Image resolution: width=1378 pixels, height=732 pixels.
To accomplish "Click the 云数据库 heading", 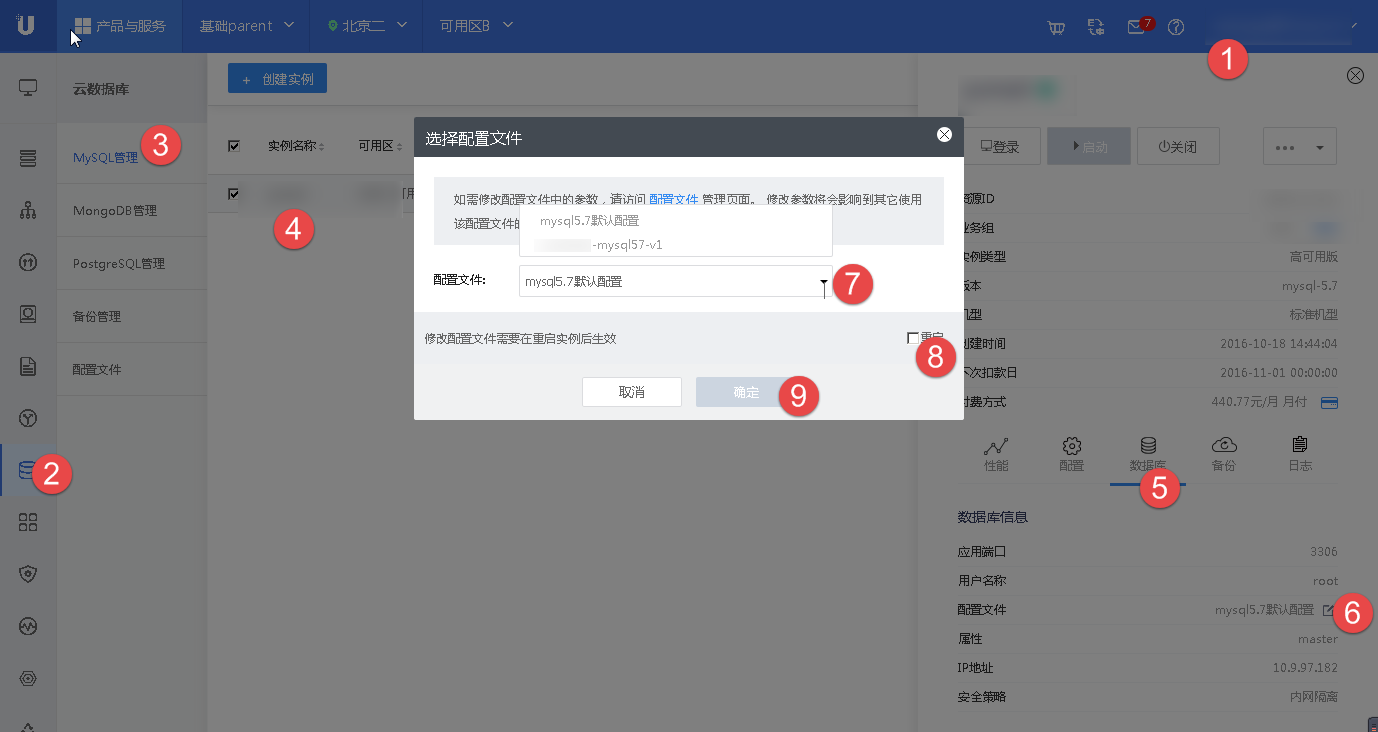I will [101, 90].
